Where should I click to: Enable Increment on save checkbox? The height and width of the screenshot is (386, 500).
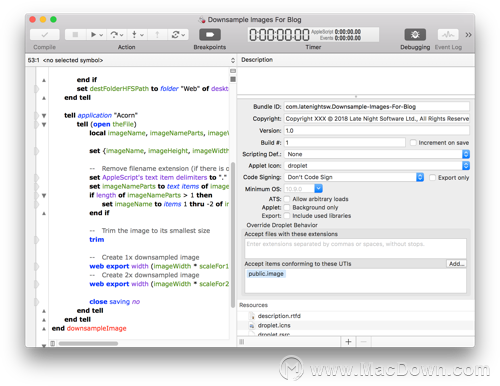[413, 143]
